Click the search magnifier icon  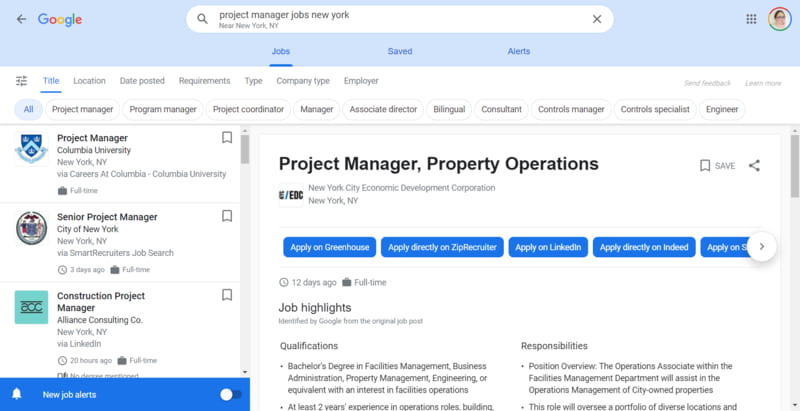click(203, 19)
